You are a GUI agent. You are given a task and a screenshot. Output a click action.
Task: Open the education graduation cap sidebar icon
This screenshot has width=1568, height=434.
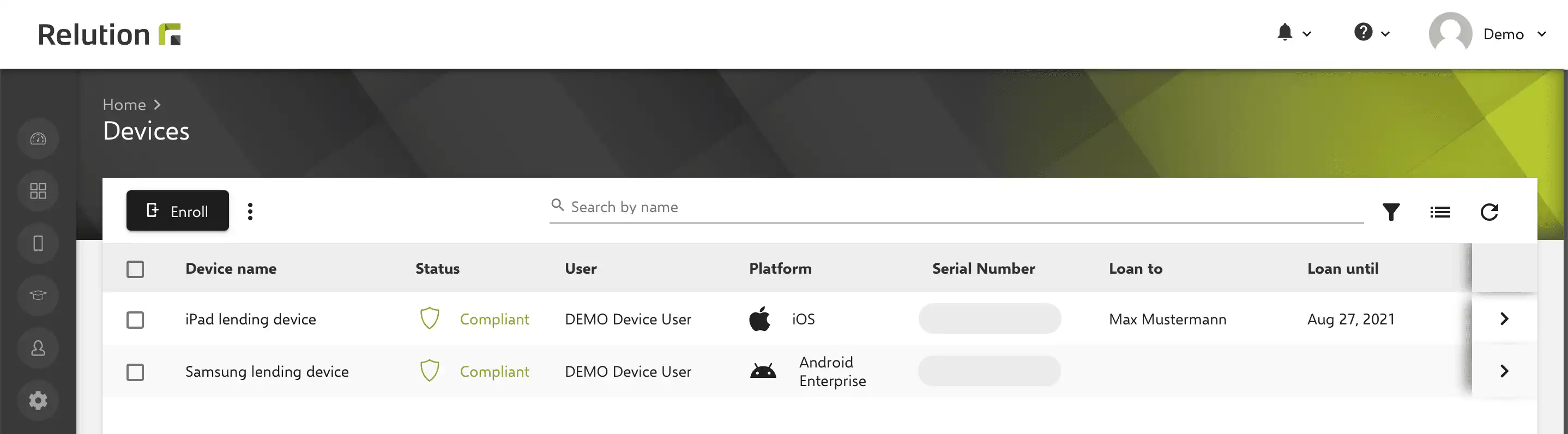click(x=38, y=296)
